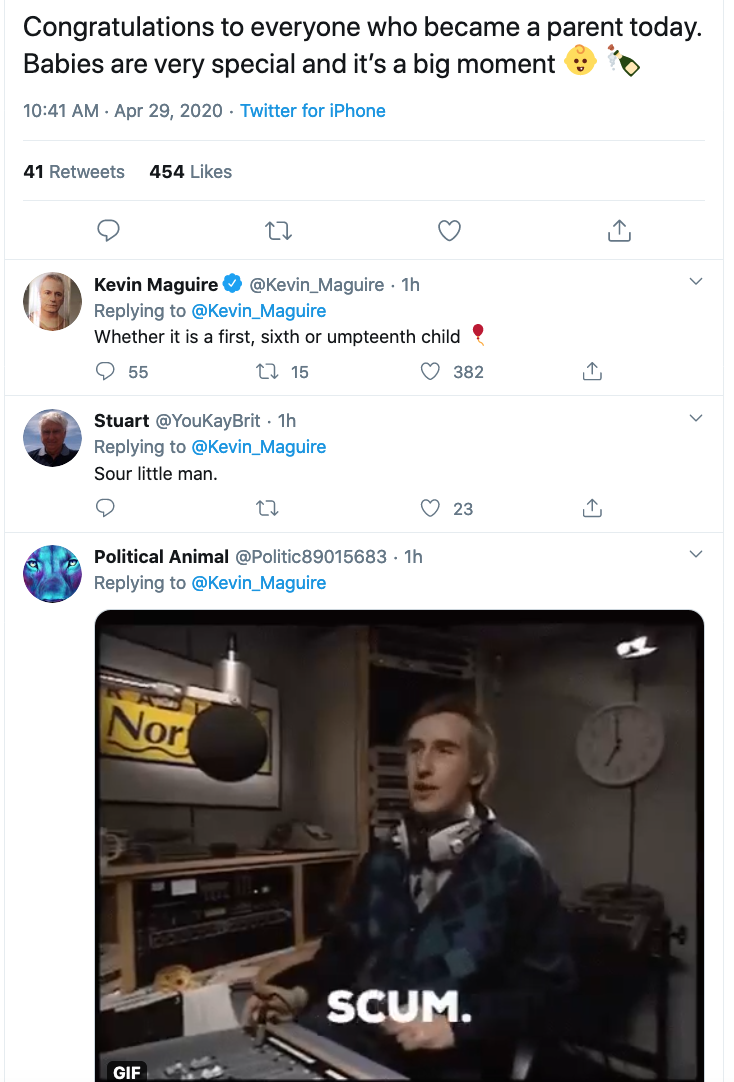Reply to the main tweet
Screen dimensions: 734x1082
coord(108,231)
